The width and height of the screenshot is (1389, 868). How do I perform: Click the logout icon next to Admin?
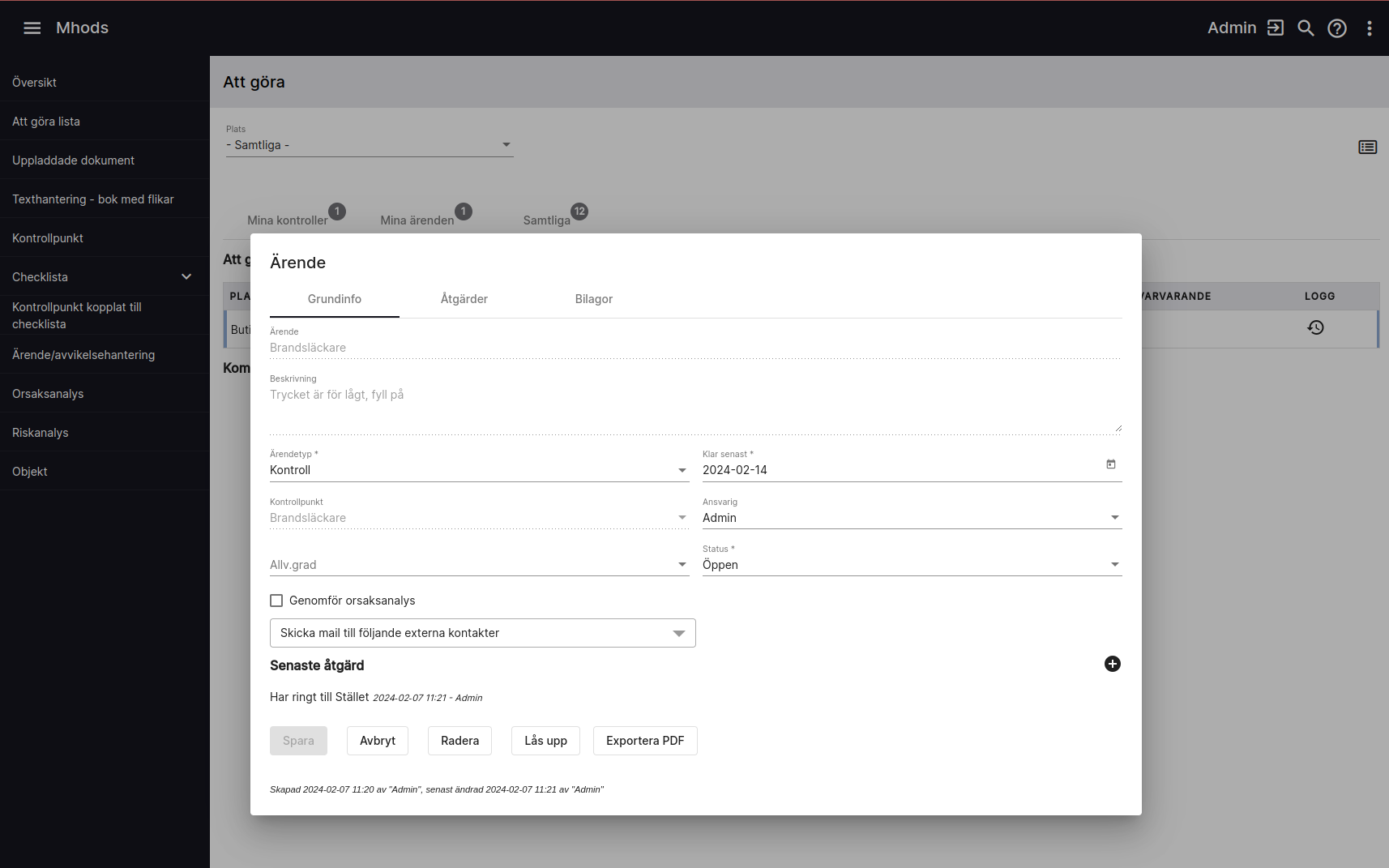[x=1276, y=28]
